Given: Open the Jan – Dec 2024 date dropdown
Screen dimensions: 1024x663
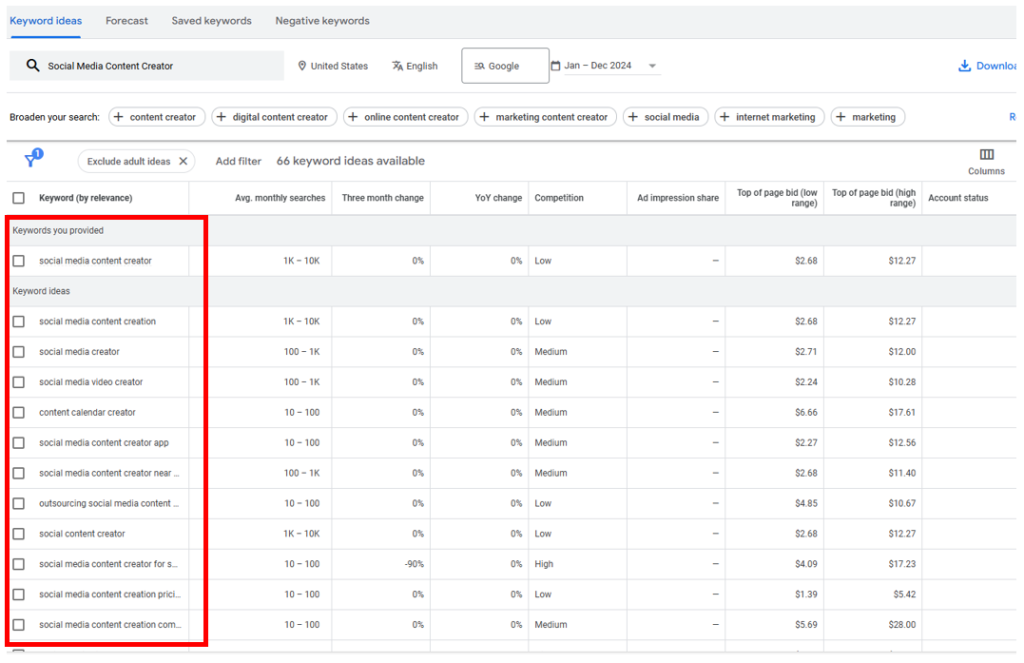Looking at the screenshot, I should 652,66.
